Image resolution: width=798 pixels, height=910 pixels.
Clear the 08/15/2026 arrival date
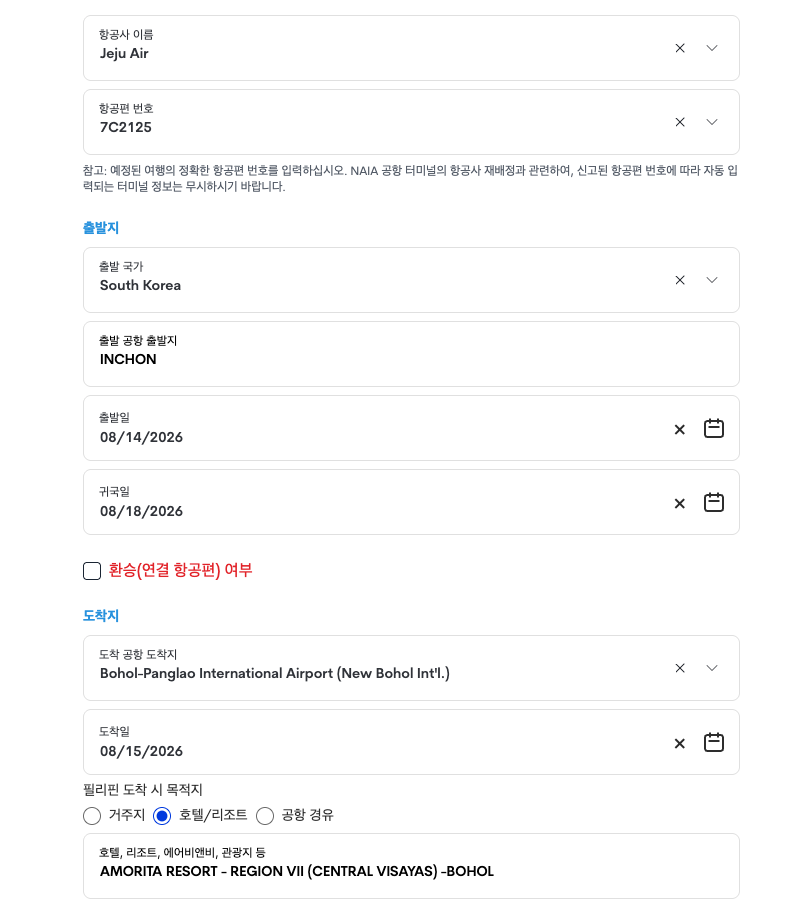[x=680, y=743]
